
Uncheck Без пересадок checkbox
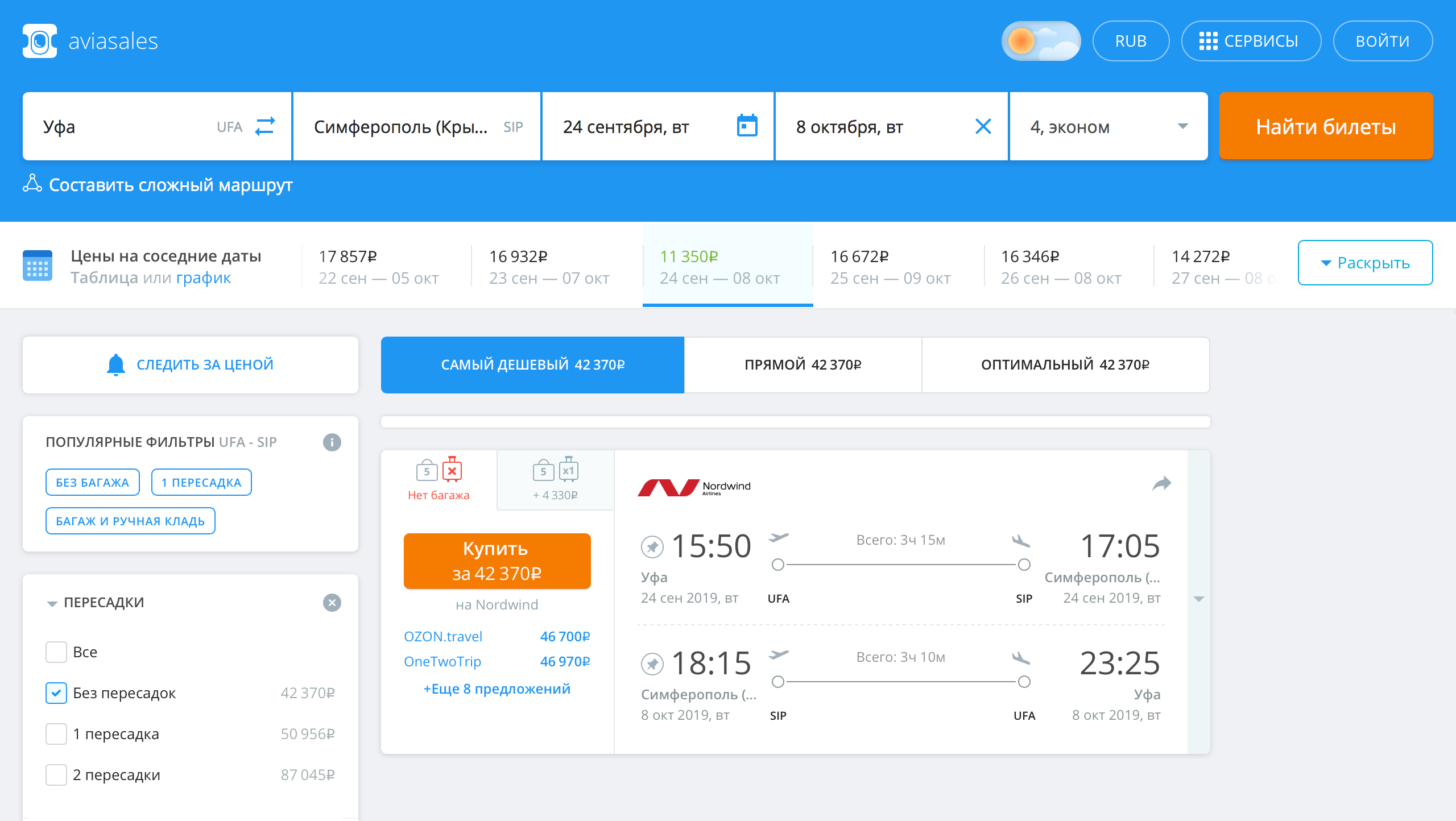click(56, 693)
